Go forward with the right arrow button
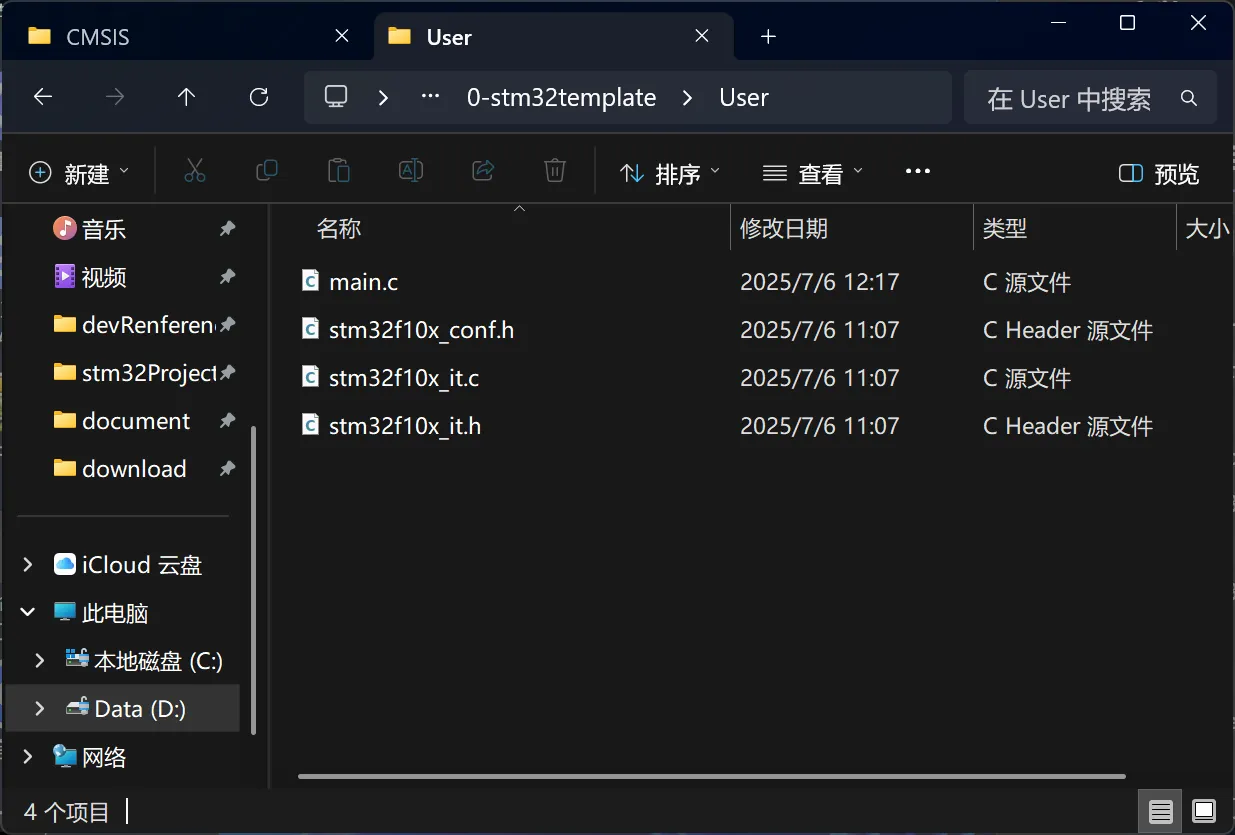The image size is (1235, 835). [x=115, y=97]
